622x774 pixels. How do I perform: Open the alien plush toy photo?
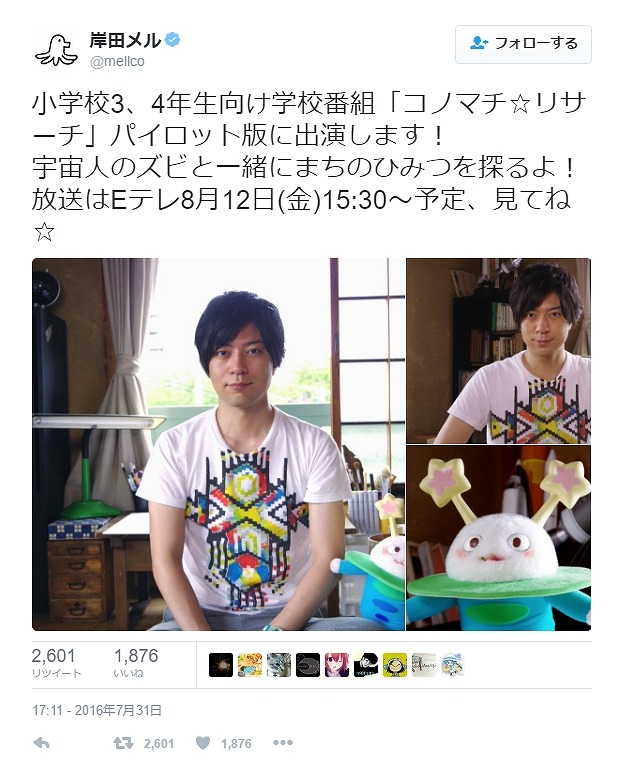[499, 538]
